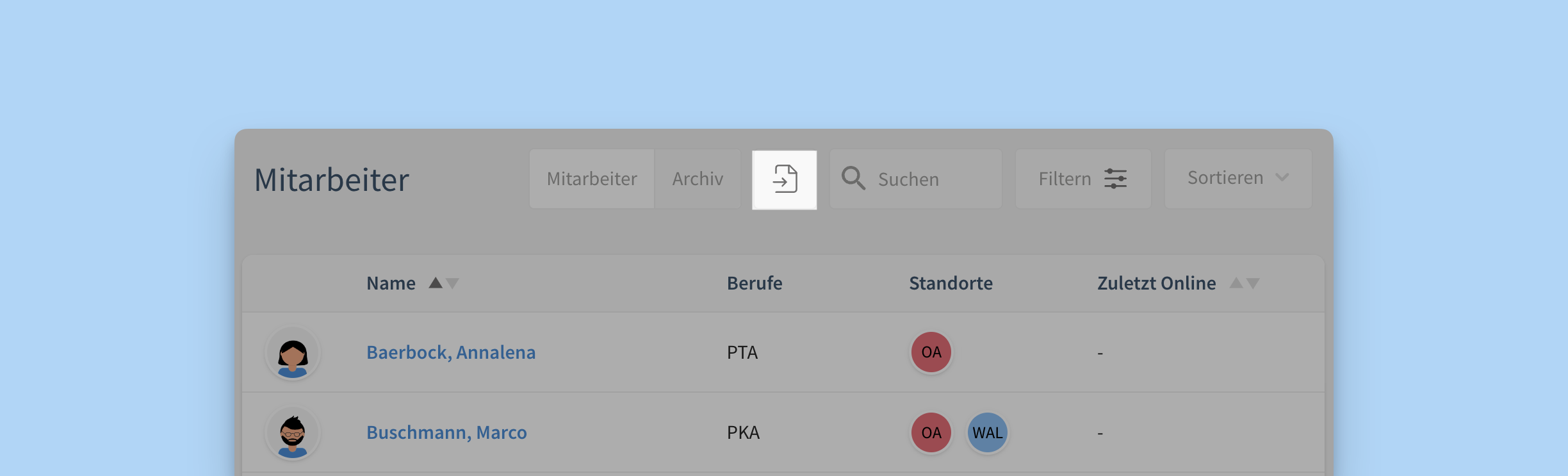Open the Filtern options
The width and height of the screenshot is (1568, 476).
click(x=1082, y=179)
